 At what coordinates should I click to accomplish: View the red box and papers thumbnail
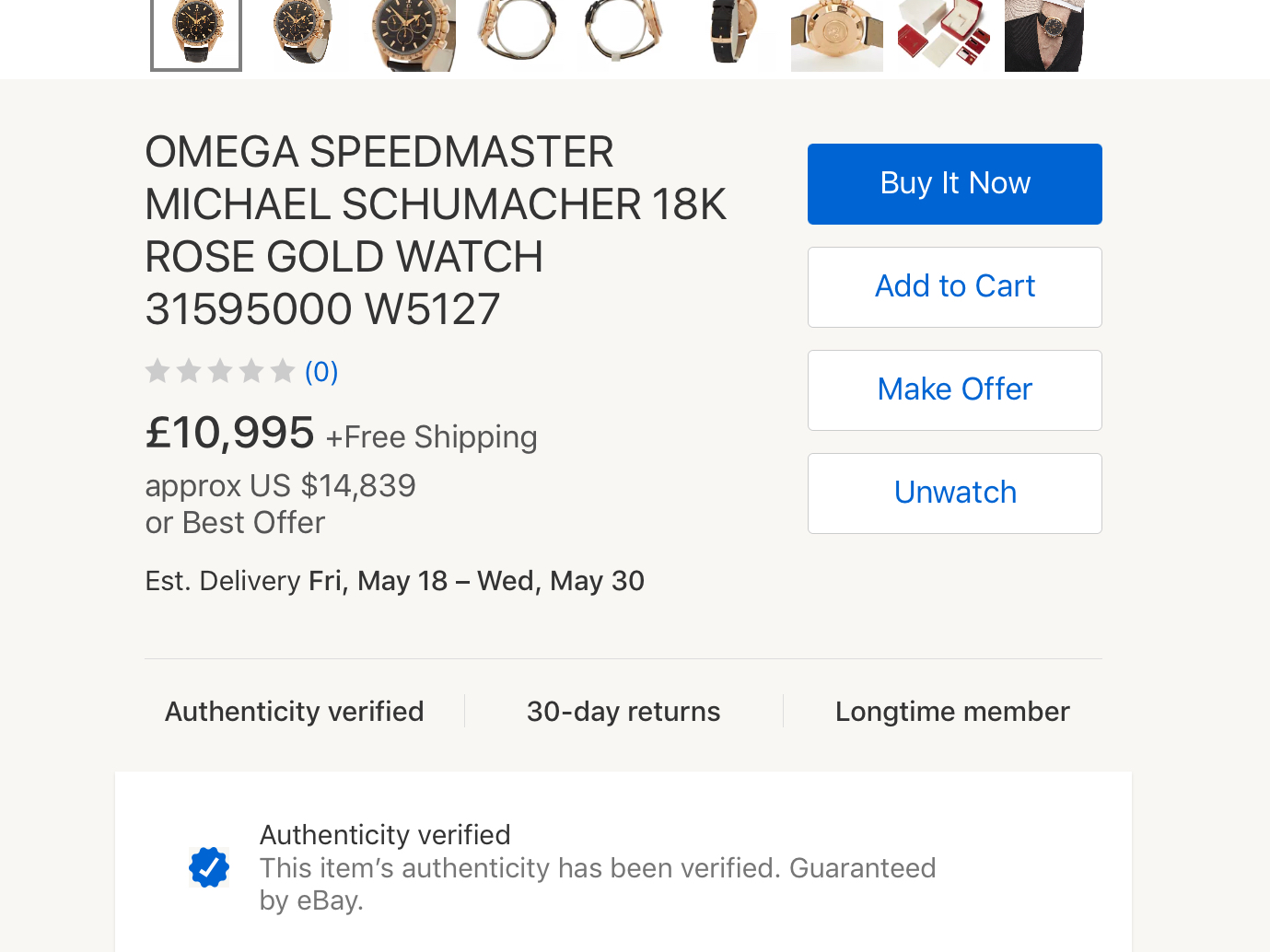pyautogui.click(x=944, y=35)
